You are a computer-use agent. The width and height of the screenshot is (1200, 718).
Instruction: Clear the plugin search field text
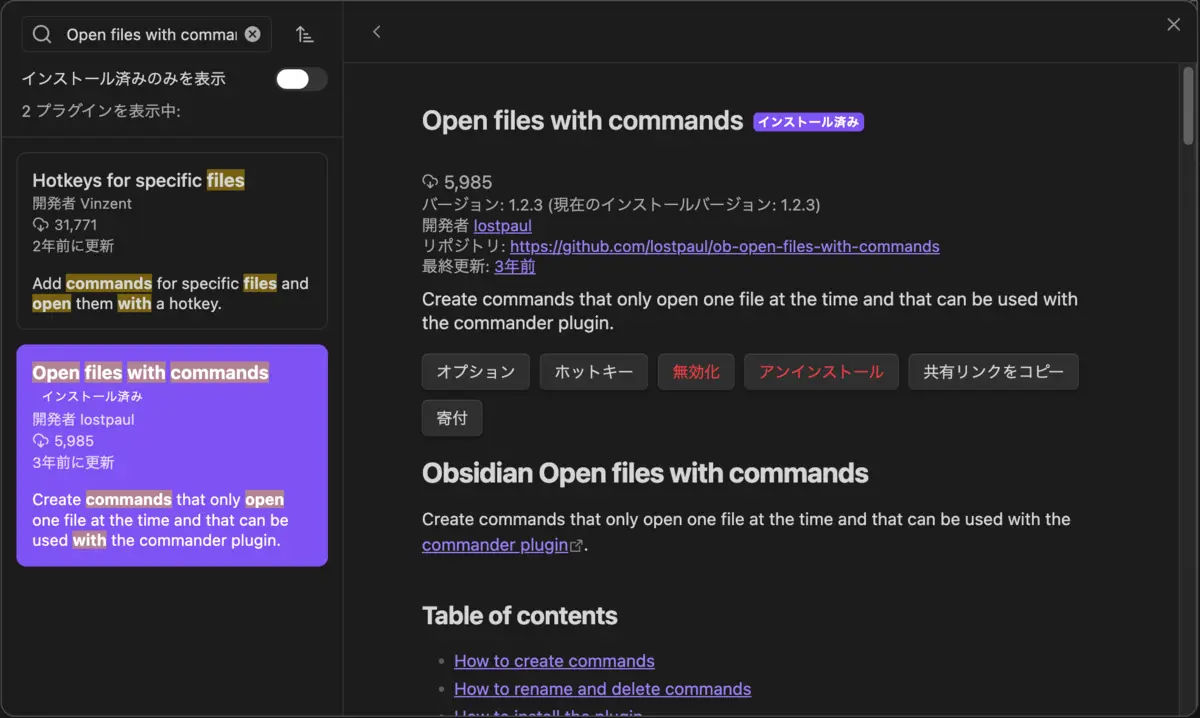pos(253,34)
